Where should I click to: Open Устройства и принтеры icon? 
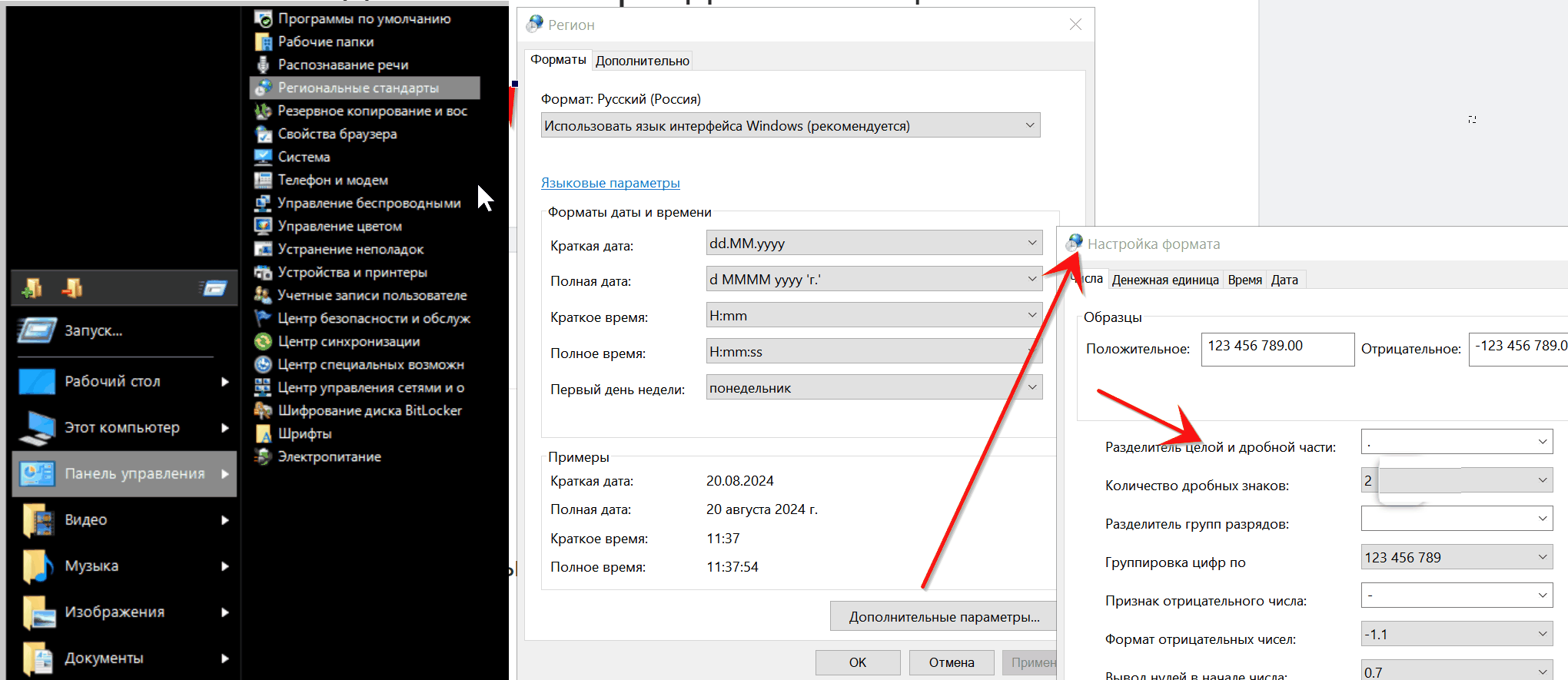263,273
